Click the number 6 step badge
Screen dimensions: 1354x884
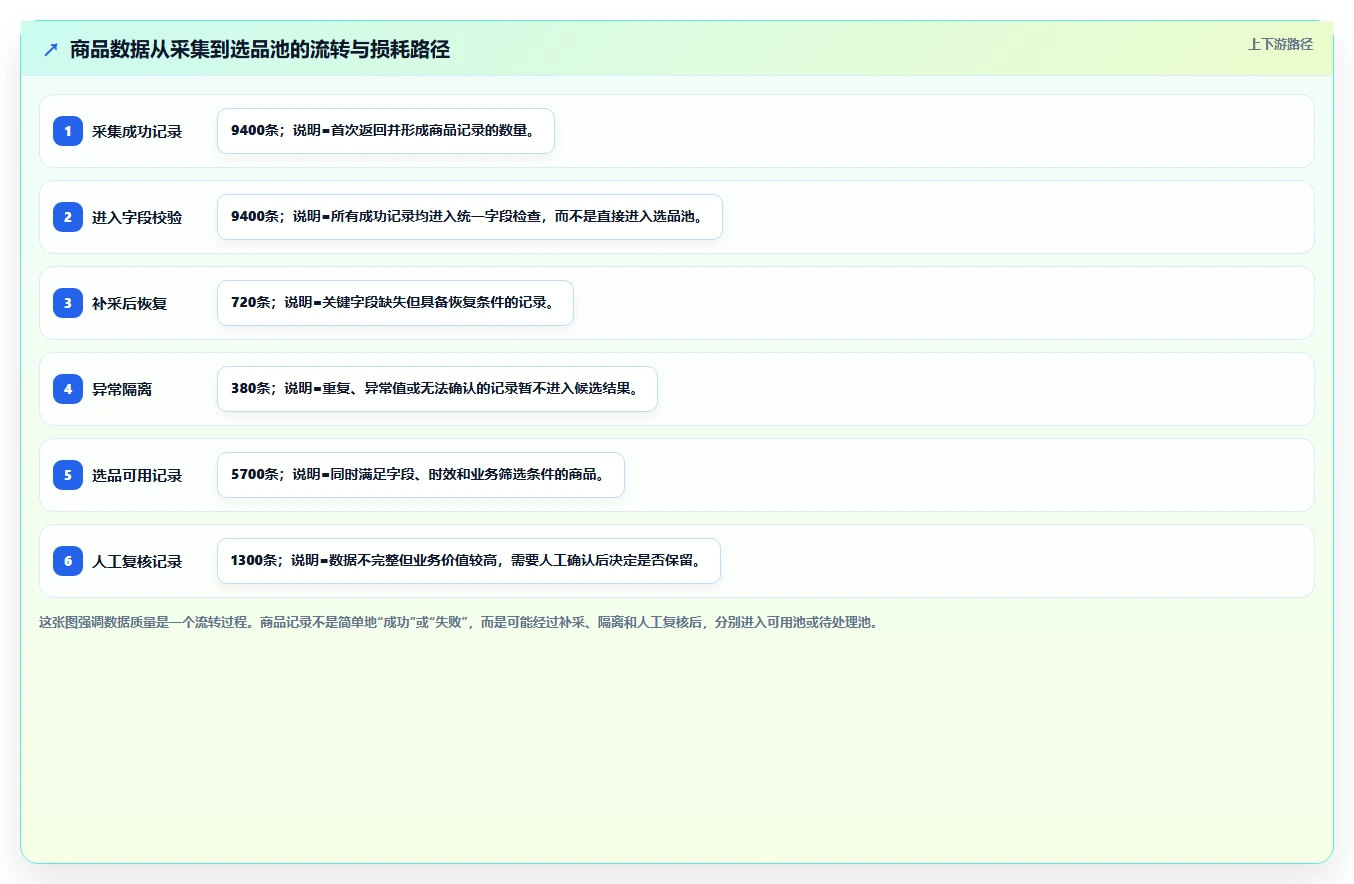click(x=68, y=561)
